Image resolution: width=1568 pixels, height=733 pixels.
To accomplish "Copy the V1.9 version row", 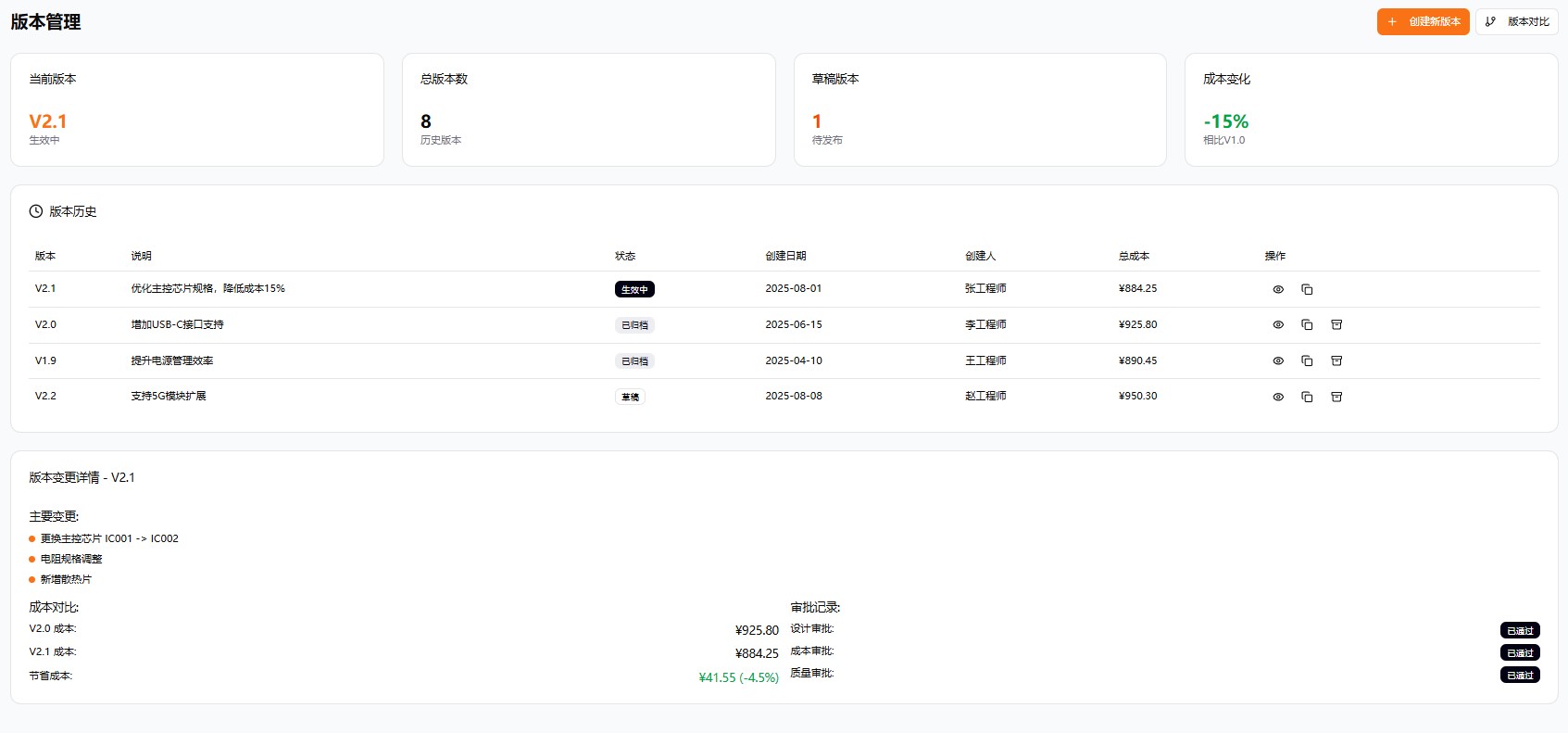I will [x=1307, y=360].
